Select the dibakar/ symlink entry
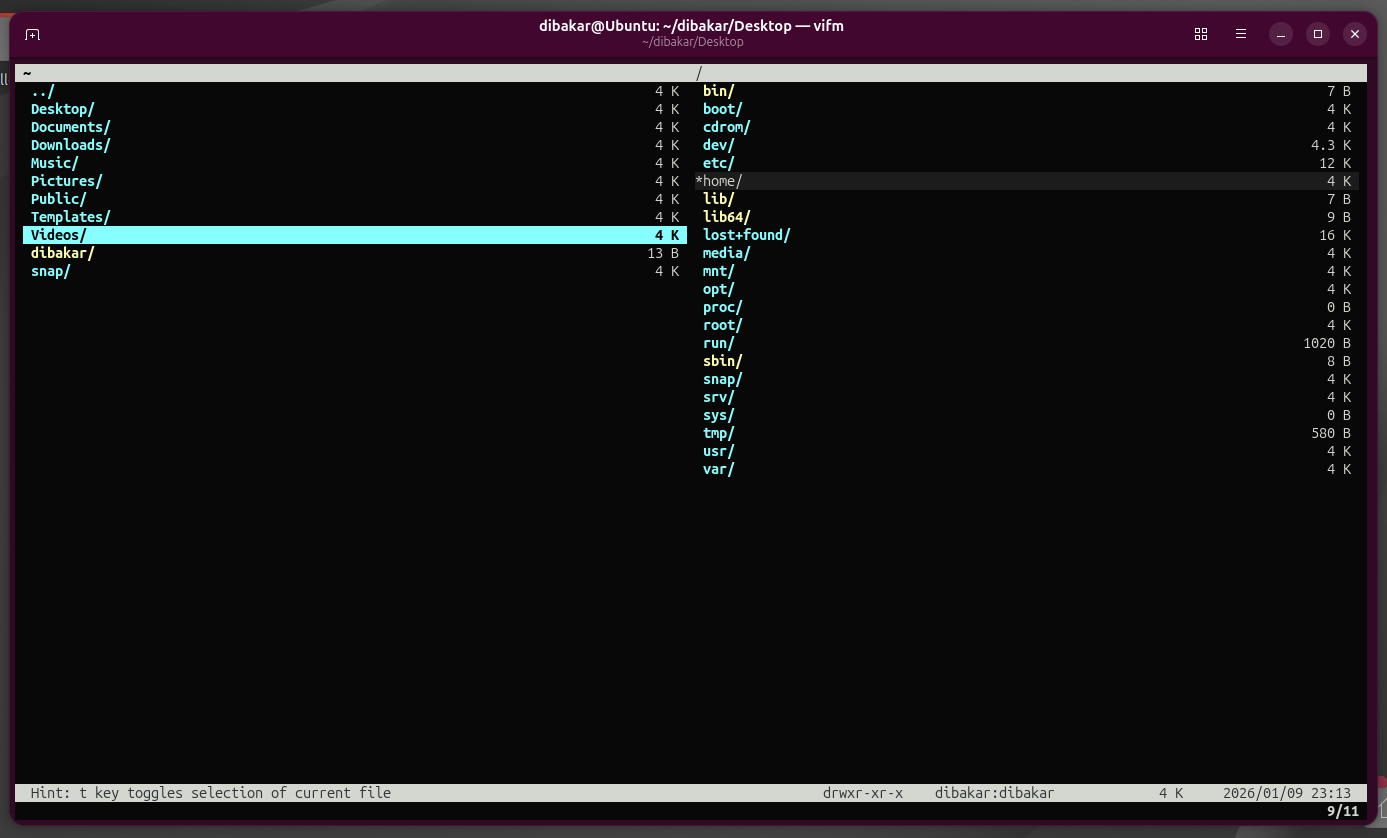This screenshot has width=1387, height=838. tap(63, 253)
